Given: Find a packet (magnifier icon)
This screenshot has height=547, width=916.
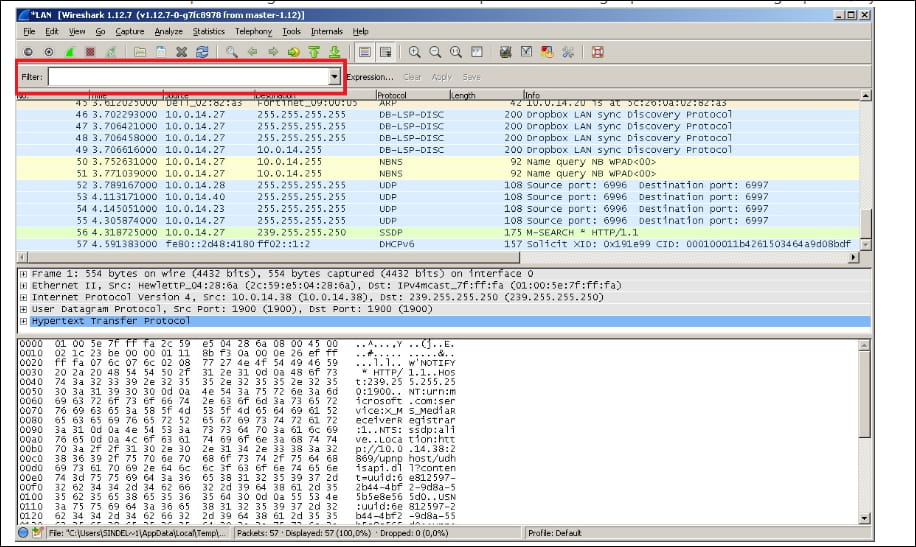Looking at the screenshot, I should pyautogui.click(x=231, y=52).
